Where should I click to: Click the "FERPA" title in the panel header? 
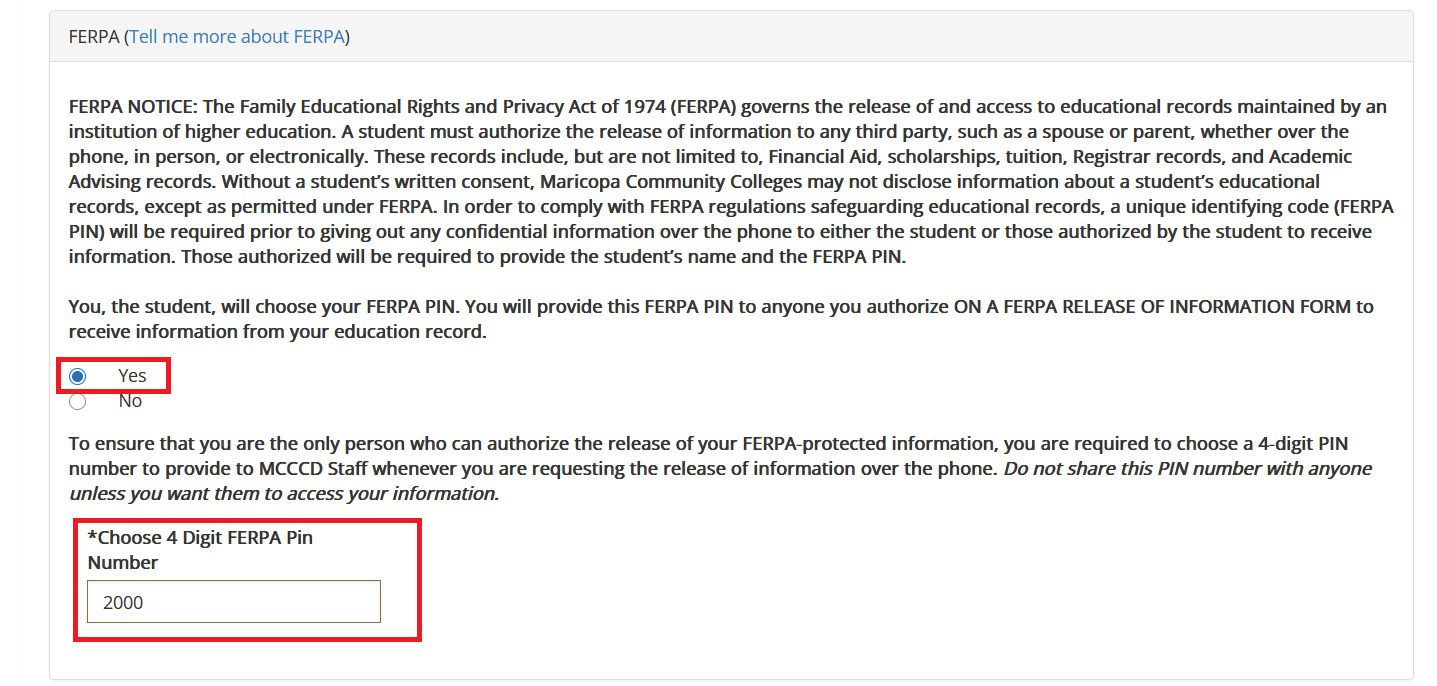[94, 37]
